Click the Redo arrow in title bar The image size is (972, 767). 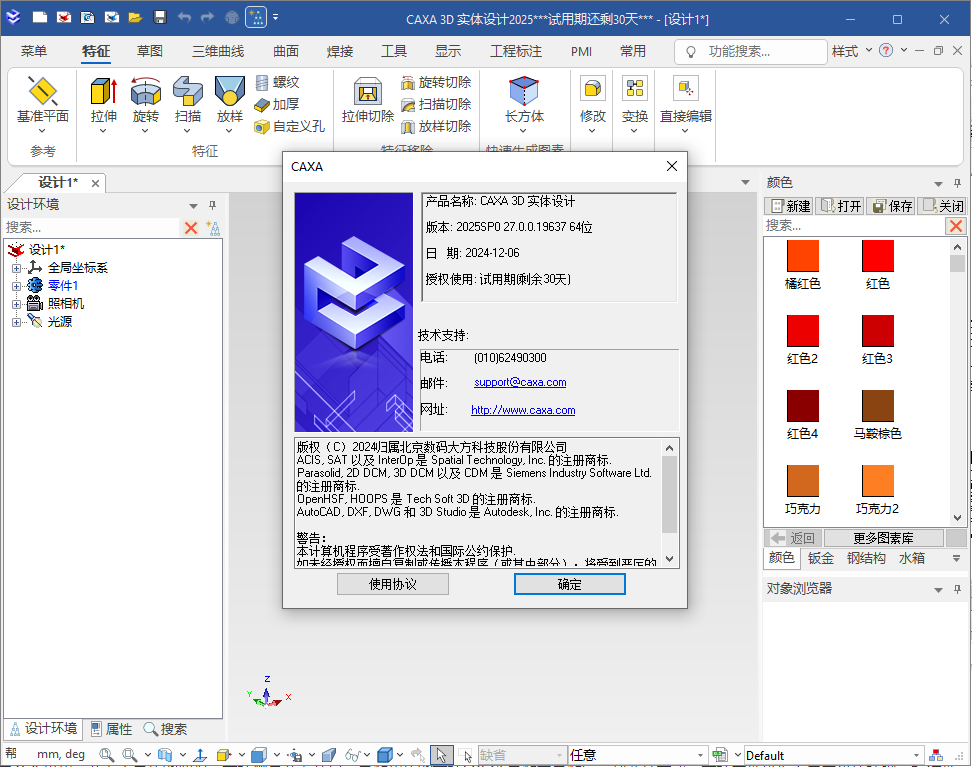[208, 17]
